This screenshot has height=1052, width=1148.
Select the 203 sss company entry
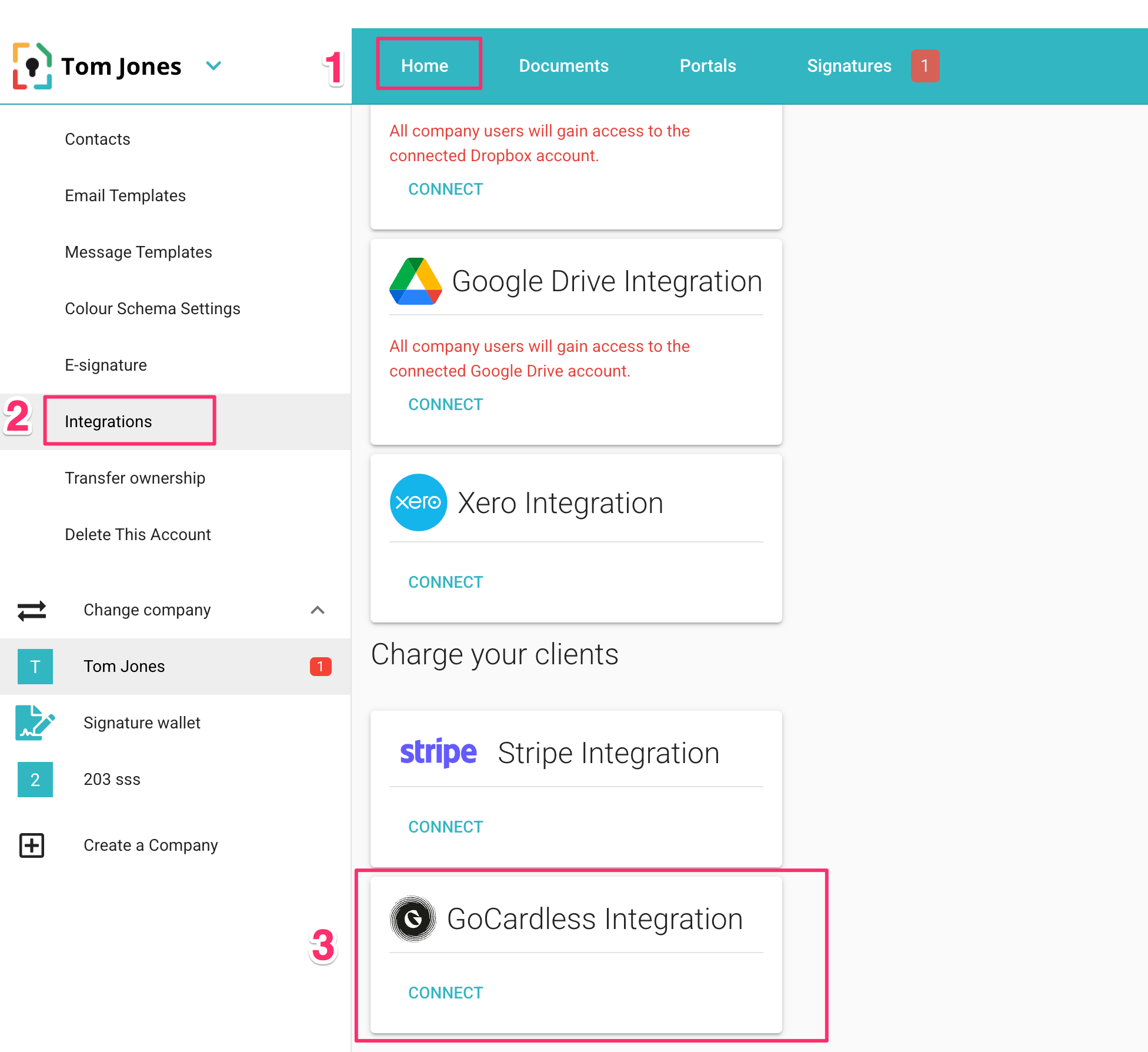point(112,779)
